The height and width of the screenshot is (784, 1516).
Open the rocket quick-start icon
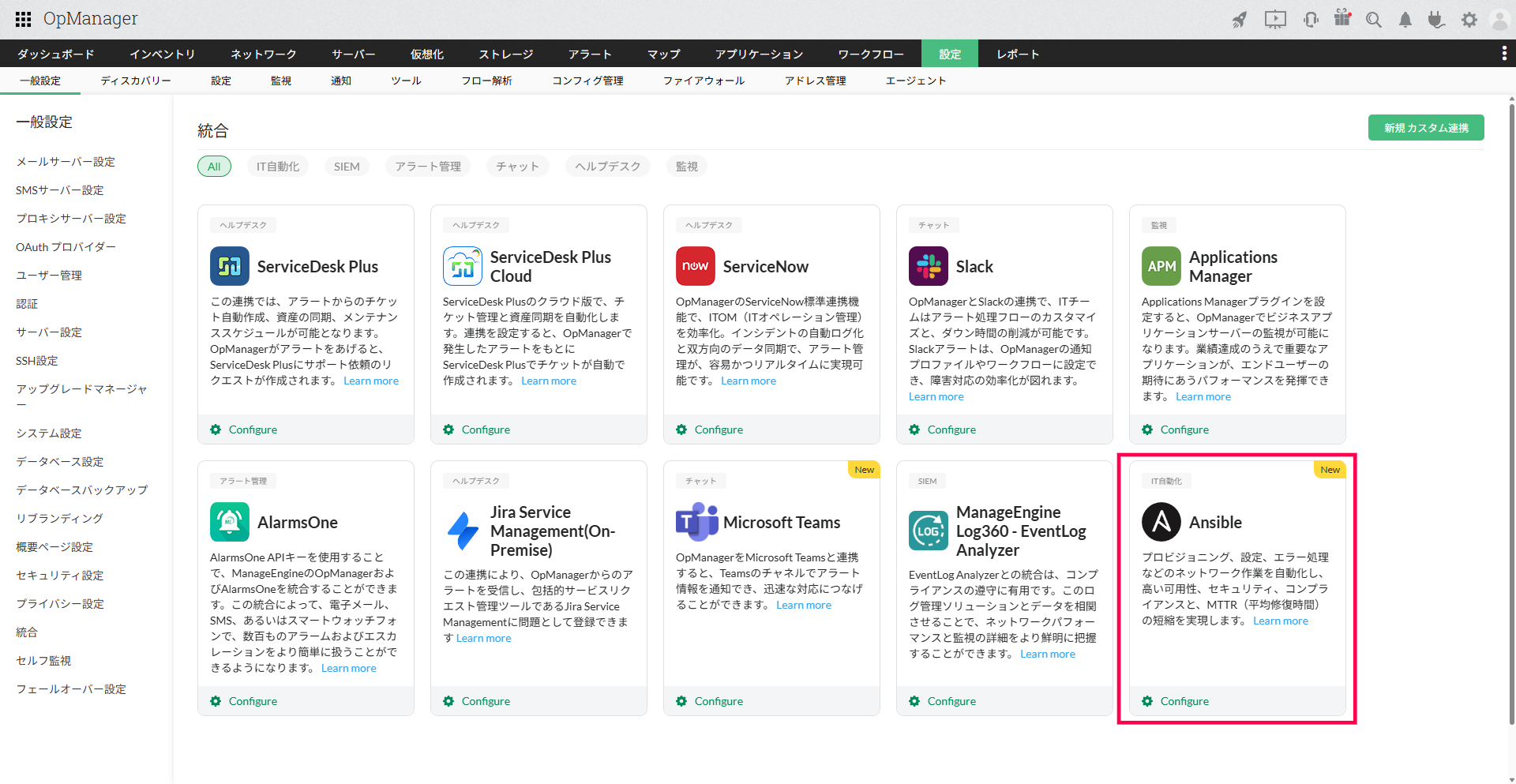(x=1240, y=20)
